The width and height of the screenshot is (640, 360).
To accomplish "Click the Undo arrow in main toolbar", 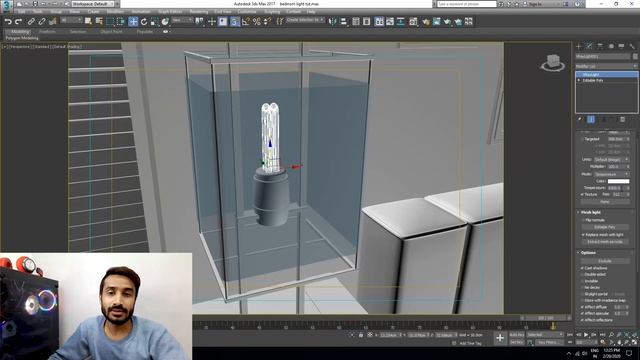I will tap(8, 22).
